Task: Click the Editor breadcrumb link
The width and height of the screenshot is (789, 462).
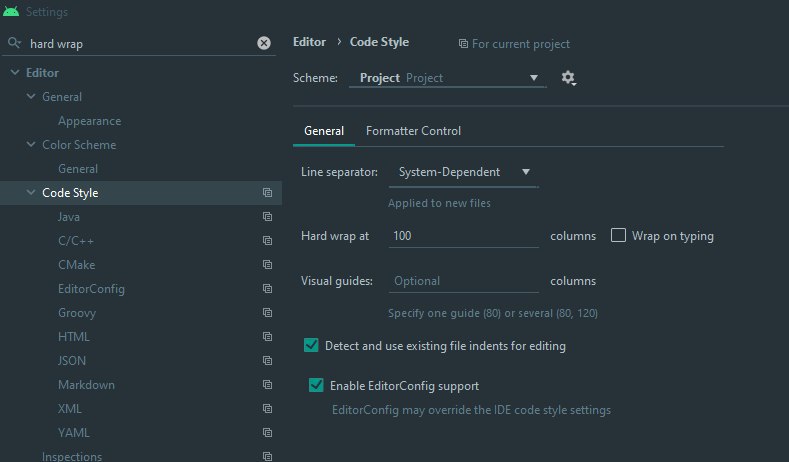Action: (309, 42)
